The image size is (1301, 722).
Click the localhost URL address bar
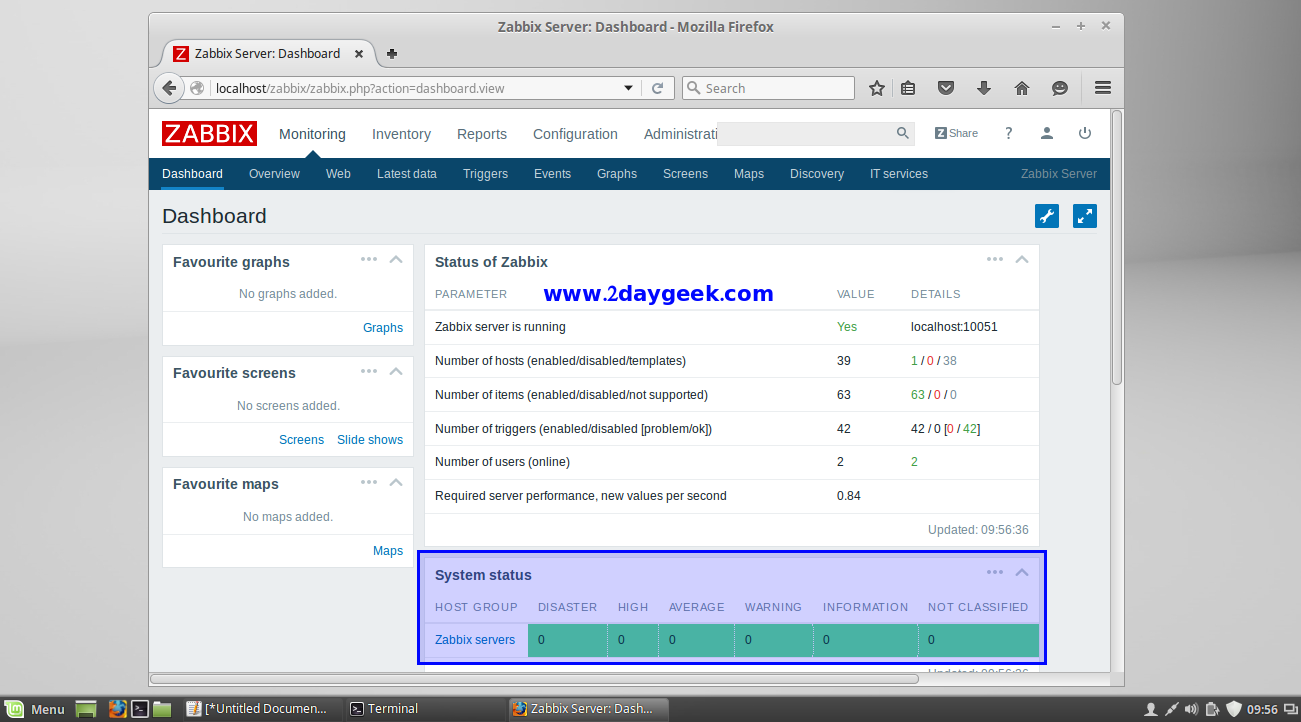pos(417,88)
